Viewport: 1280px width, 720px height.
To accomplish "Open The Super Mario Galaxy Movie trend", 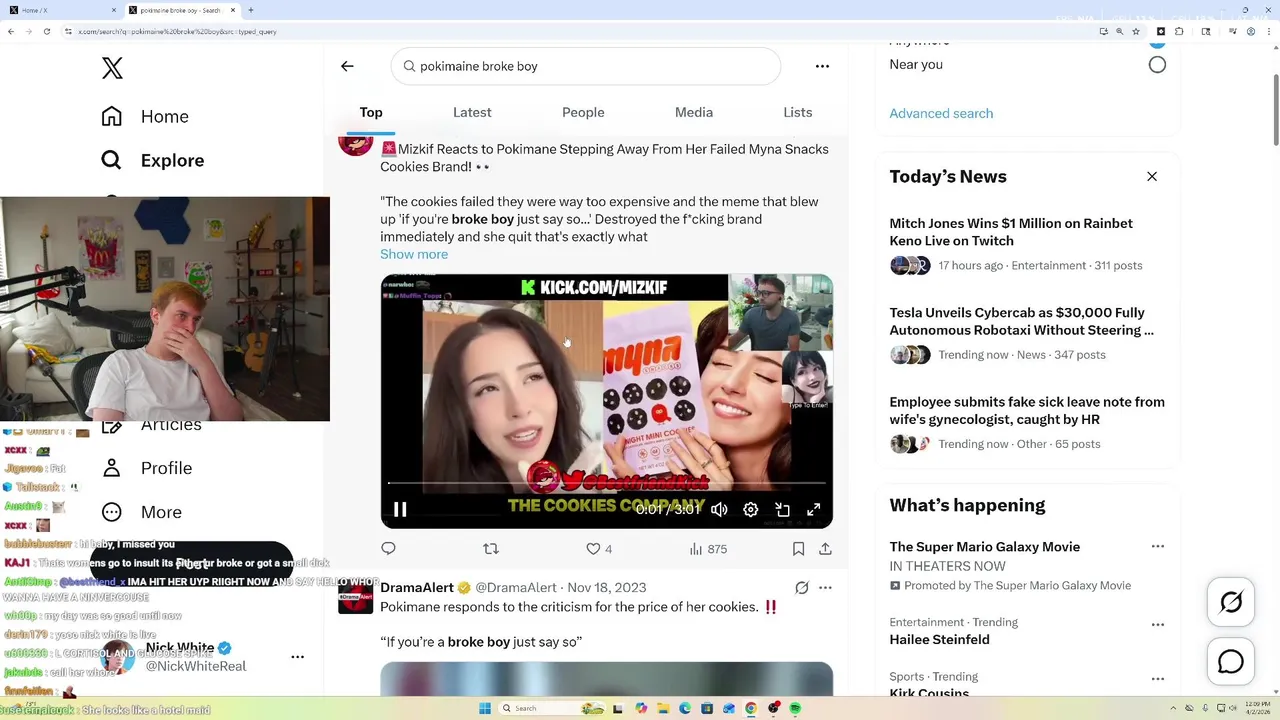I will [x=984, y=547].
